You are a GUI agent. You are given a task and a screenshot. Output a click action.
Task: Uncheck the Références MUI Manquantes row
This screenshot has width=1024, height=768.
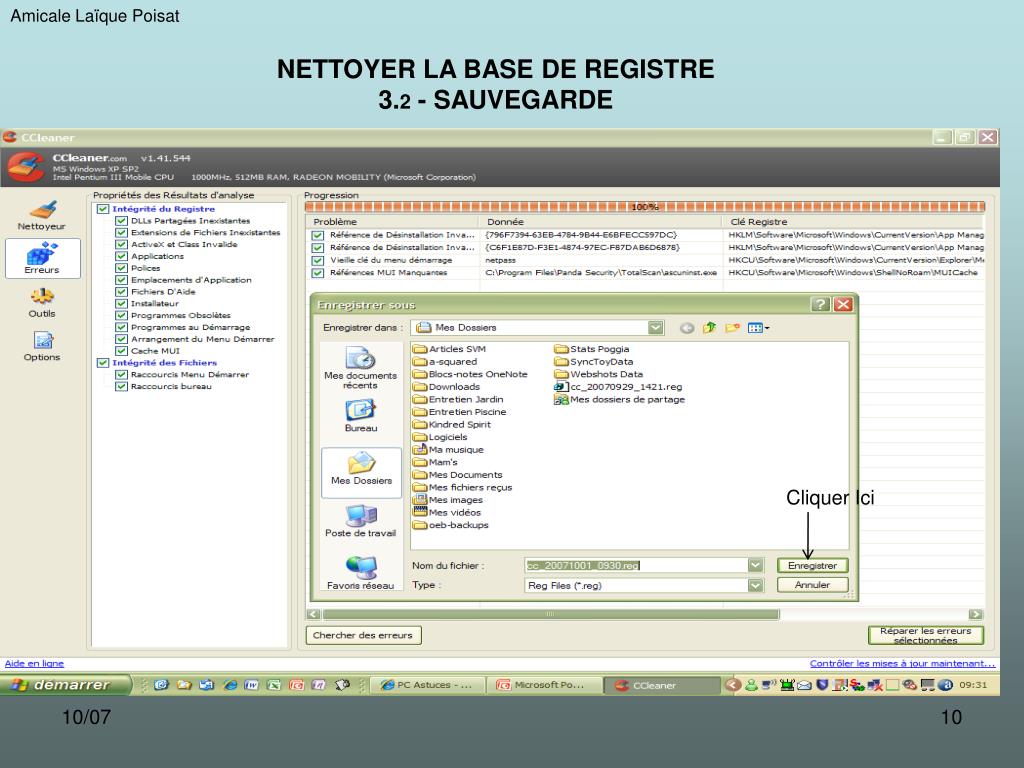[x=317, y=273]
